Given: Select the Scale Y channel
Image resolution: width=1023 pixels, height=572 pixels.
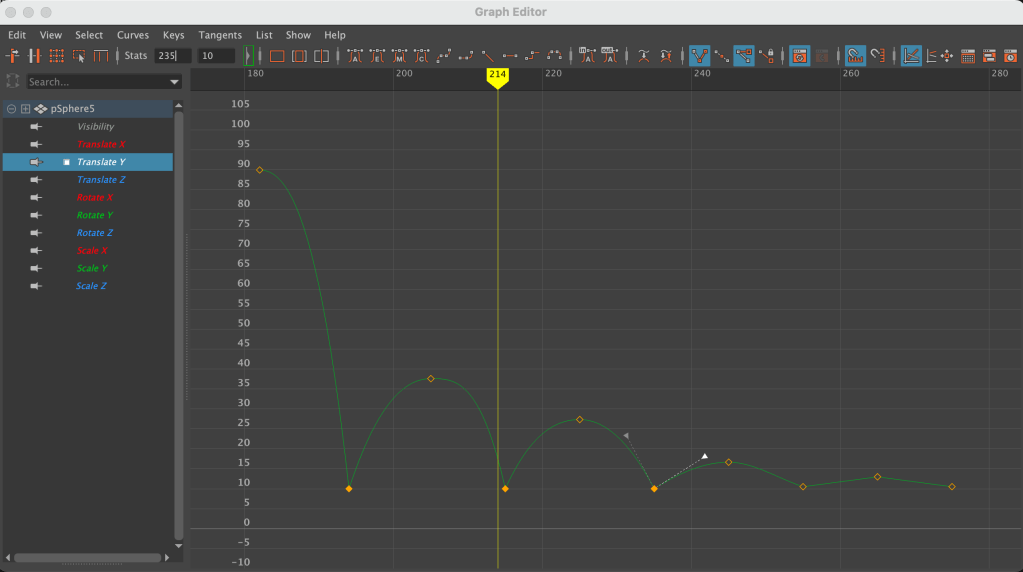Looking at the screenshot, I should 91,268.
